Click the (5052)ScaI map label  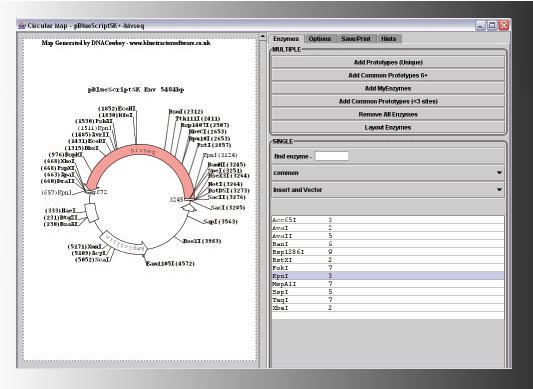tap(93, 260)
